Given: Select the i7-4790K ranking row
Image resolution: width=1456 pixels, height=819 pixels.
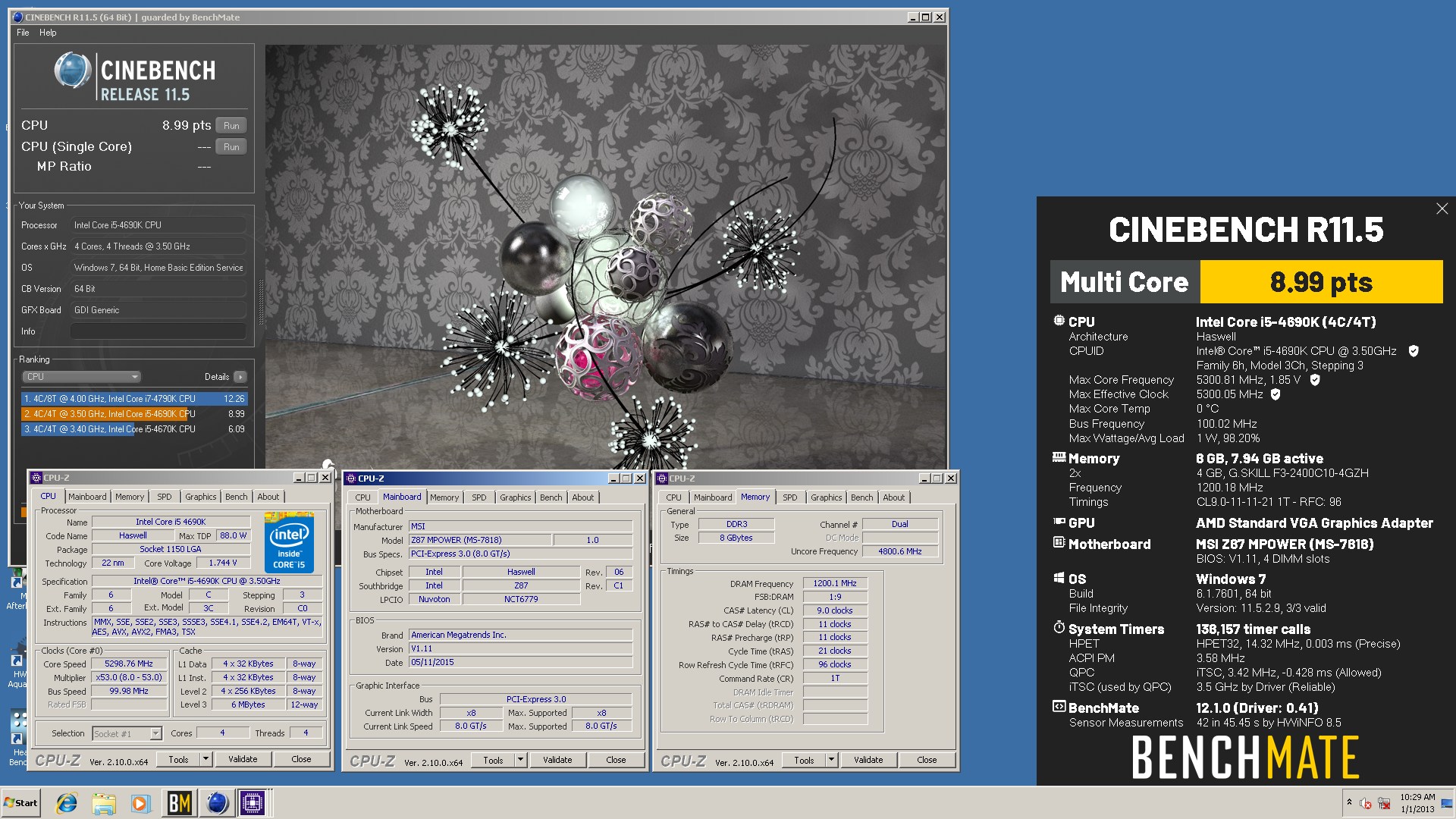Looking at the screenshot, I should 134,399.
